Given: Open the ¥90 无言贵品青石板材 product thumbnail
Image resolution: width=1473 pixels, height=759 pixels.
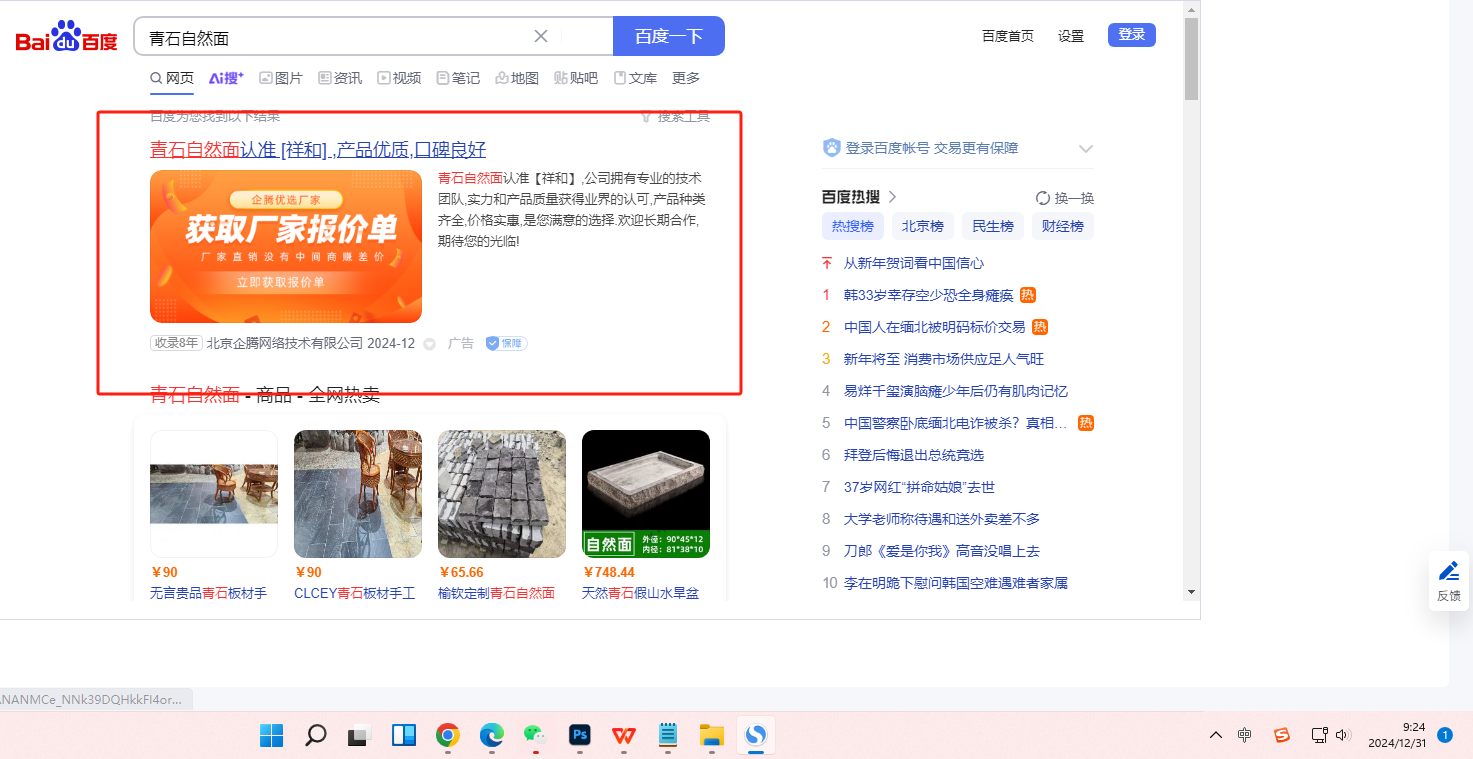Looking at the screenshot, I should pyautogui.click(x=214, y=494).
